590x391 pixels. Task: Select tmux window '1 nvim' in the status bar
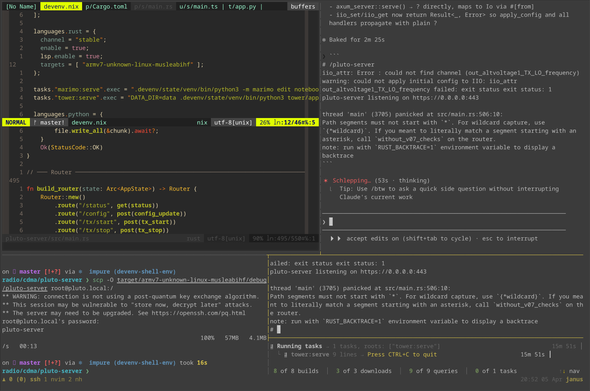[52, 379]
